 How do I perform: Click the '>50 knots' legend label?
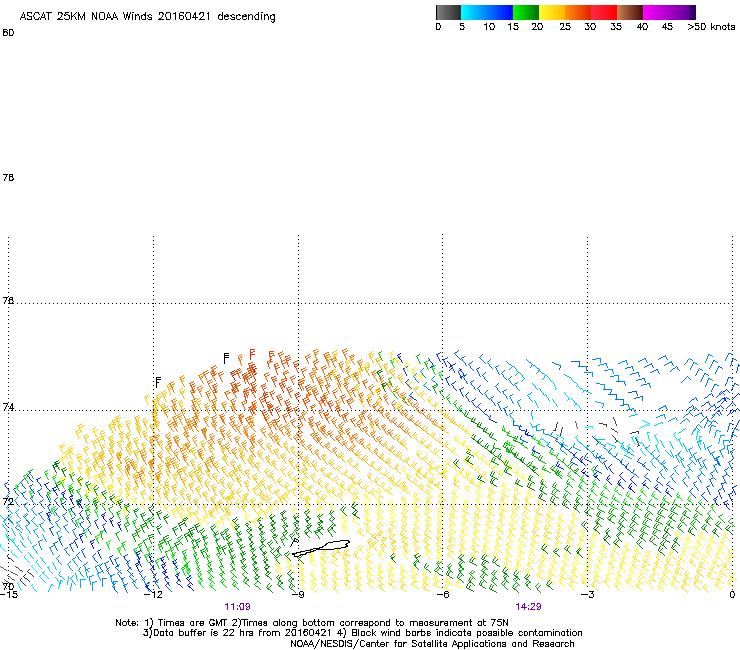pos(711,27)
